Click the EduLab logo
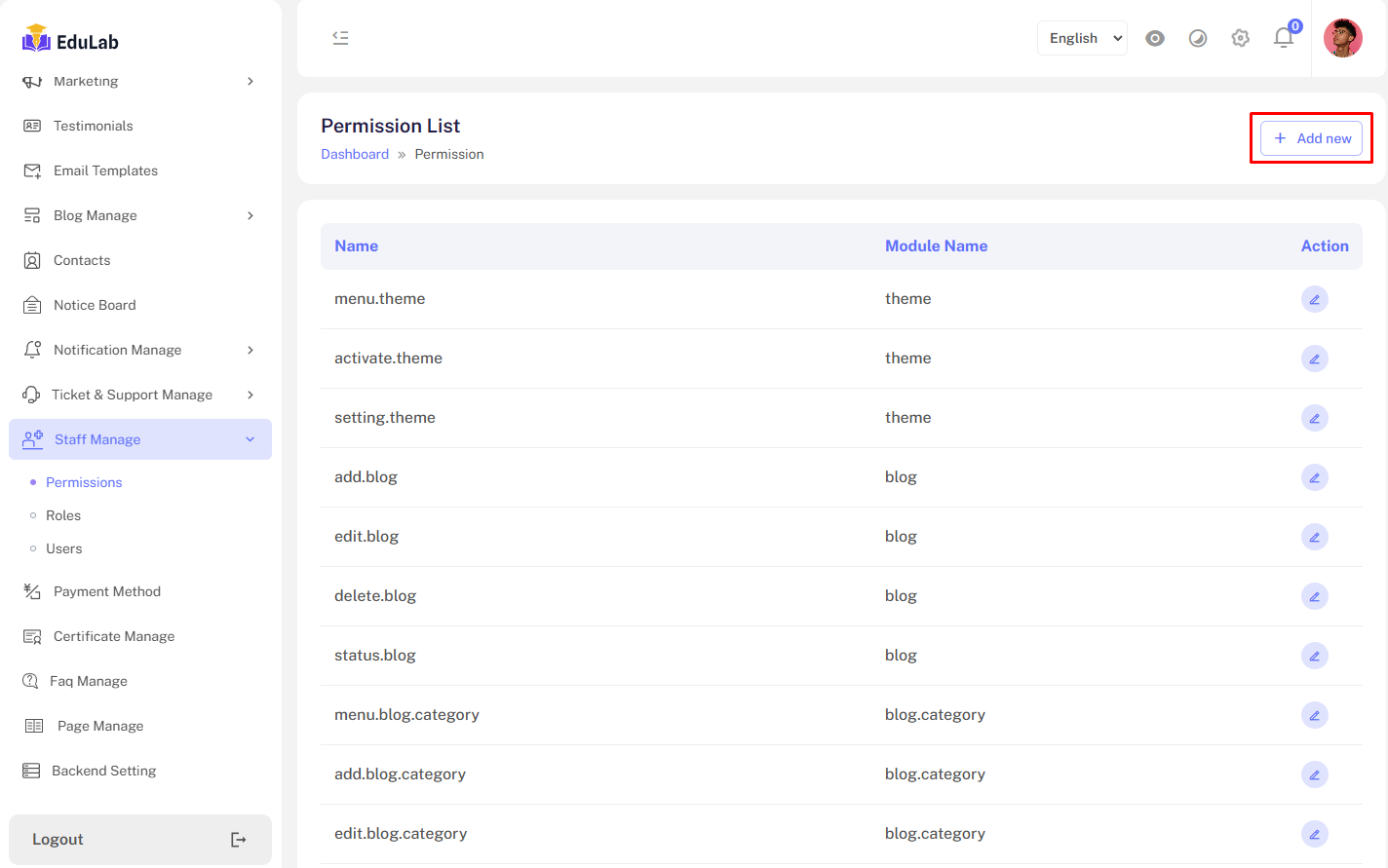 [x=70, y=40]
